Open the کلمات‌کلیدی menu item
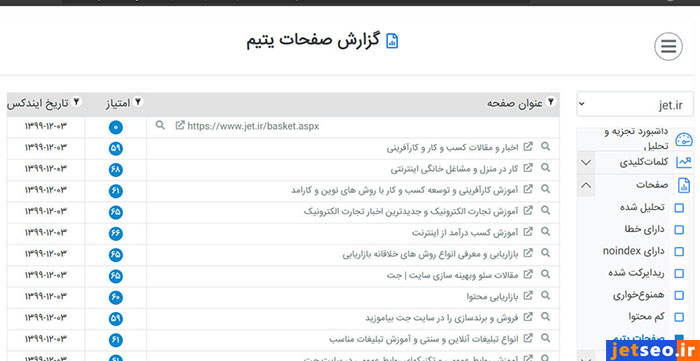Viewport: 700px width, 361px height. coord(644,162)
